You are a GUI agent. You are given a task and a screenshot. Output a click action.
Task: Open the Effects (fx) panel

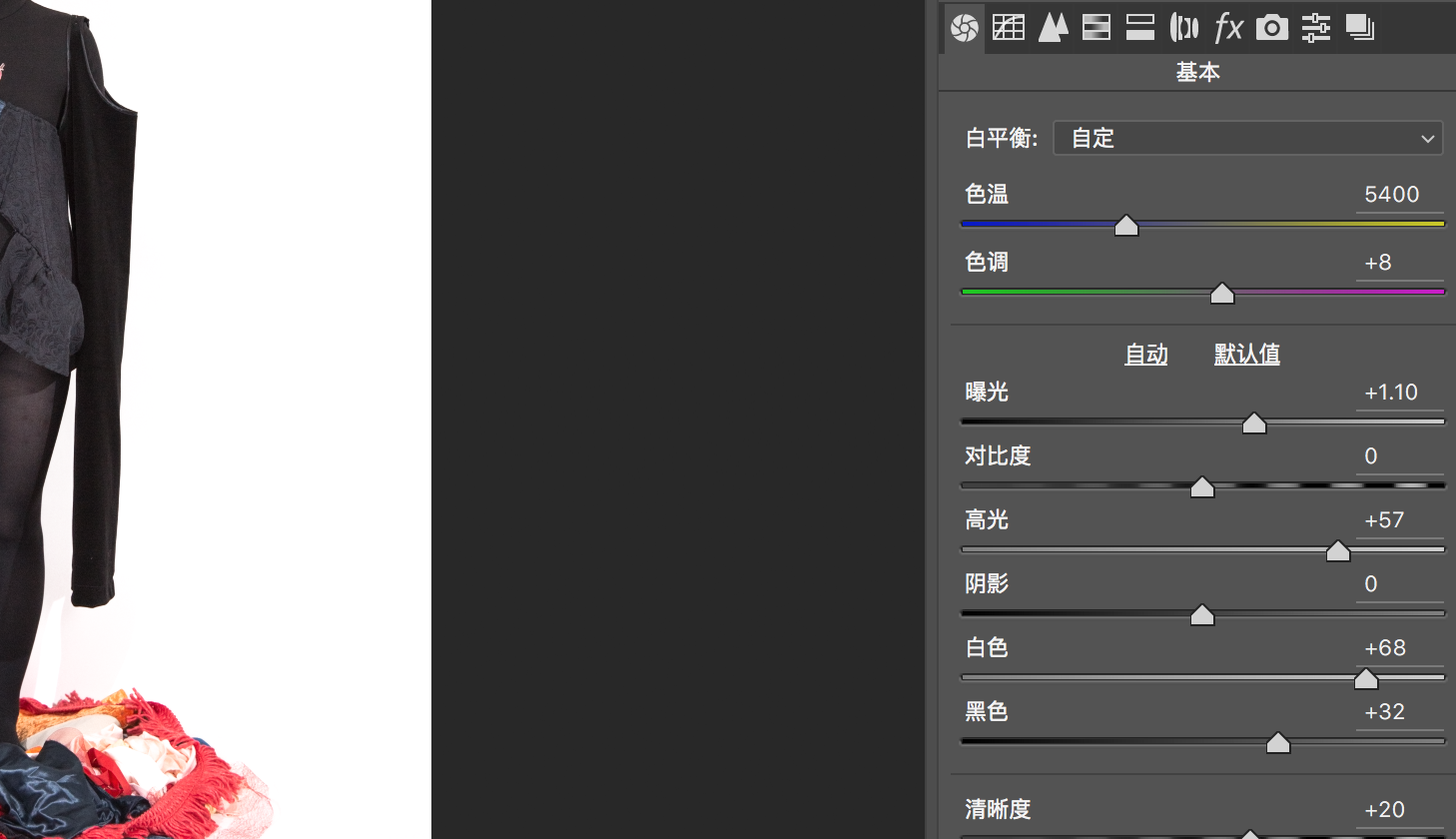1228,28
